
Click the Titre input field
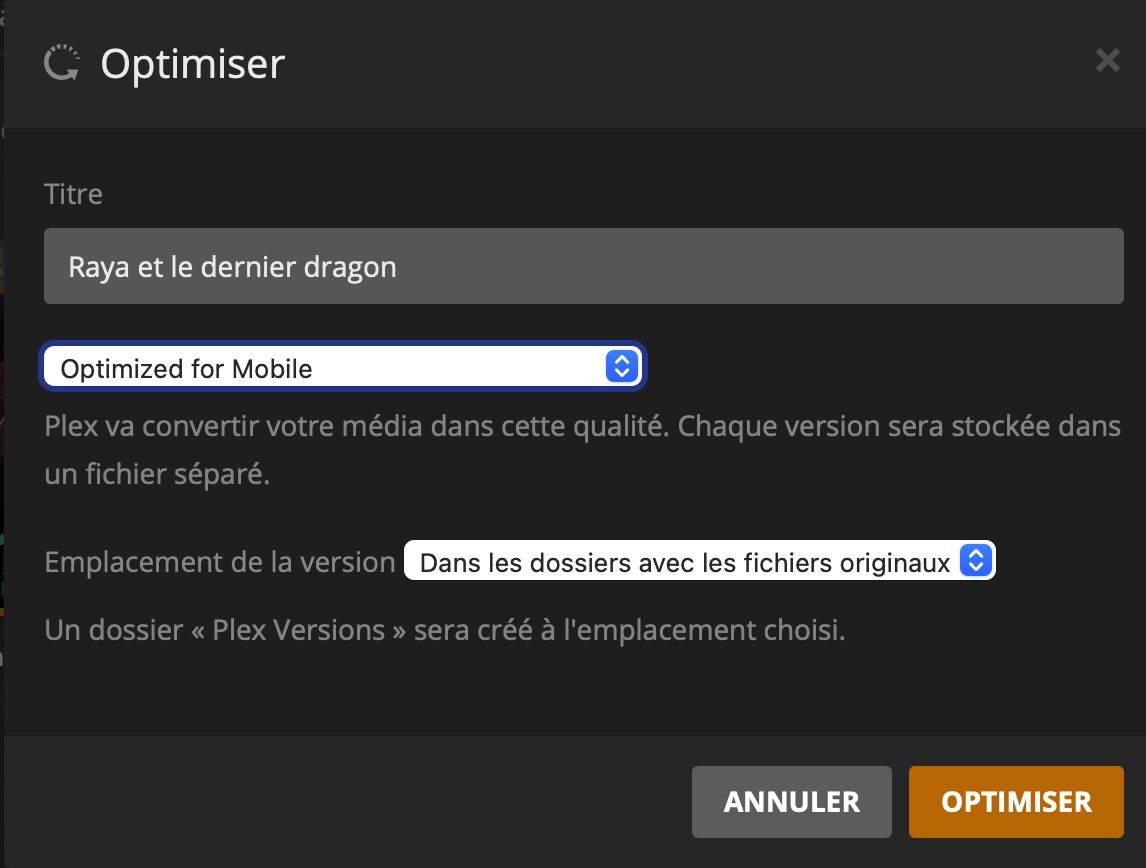(583, 266)
